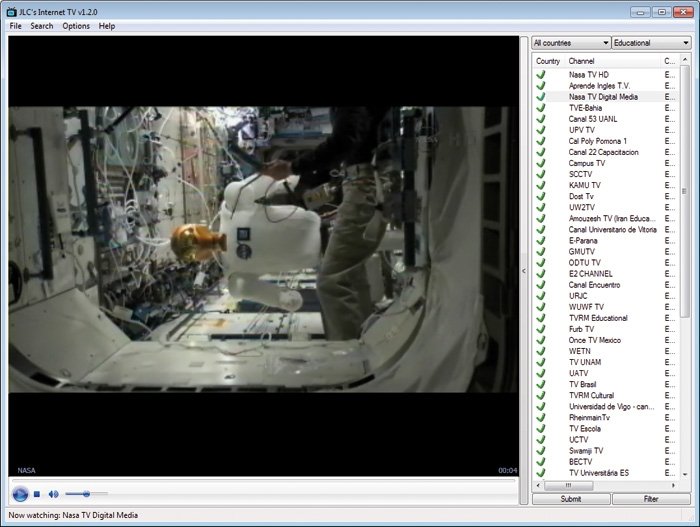
Task: Click the Play button in player controls
Action: pyautogui.click(x=20, y=494)
